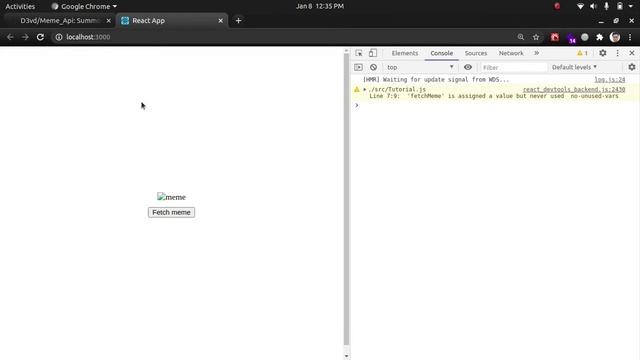The height and width of the screenshot is (360, 640).
Task: Reload the localhost page
Action: [x=40, y=37]
